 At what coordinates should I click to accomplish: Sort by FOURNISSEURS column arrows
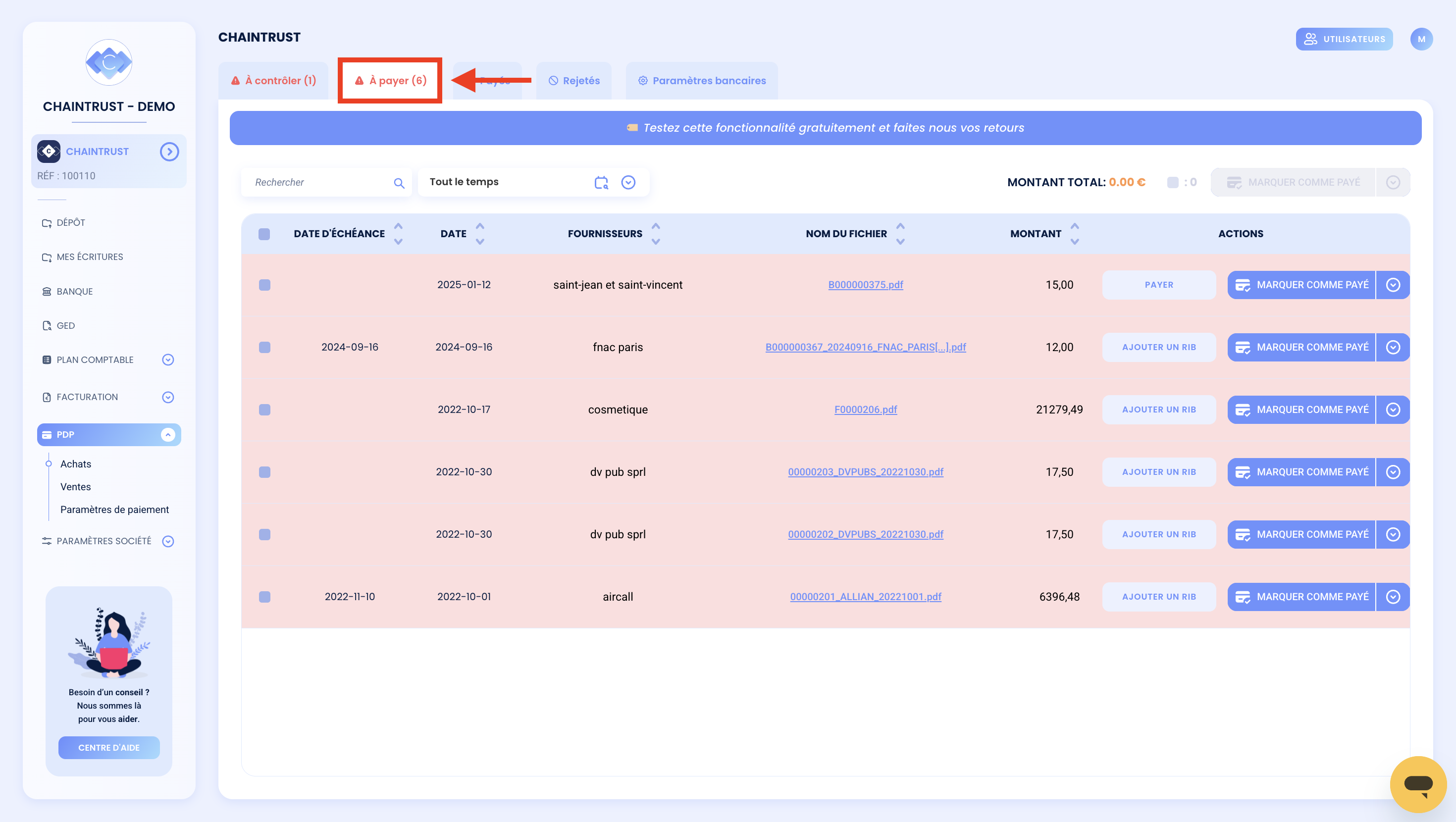click(x=656, y=234)
